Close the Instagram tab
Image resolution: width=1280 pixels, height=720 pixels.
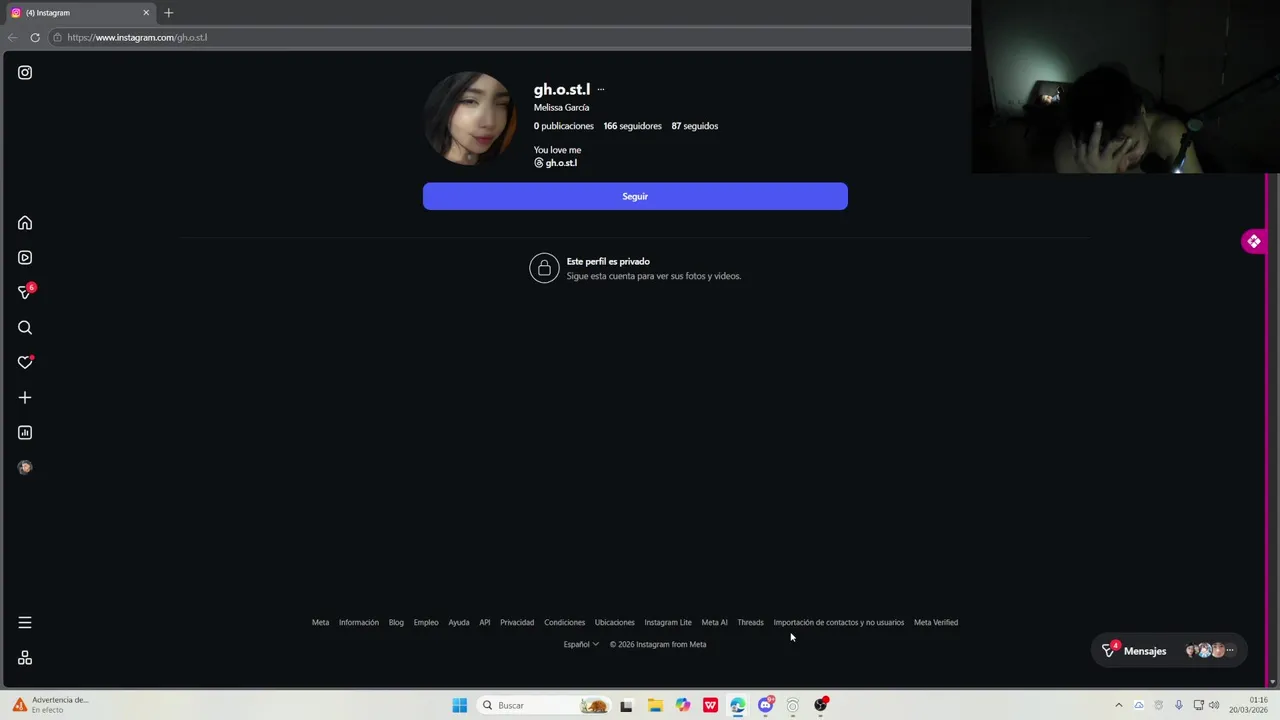(146, 13)
